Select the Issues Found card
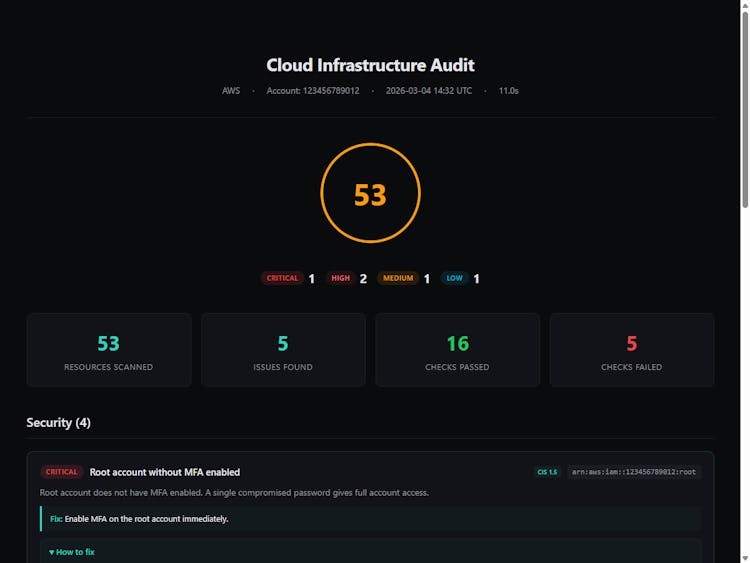The width and height of the screenshot is (750, 563). click(x=283, y=350)
